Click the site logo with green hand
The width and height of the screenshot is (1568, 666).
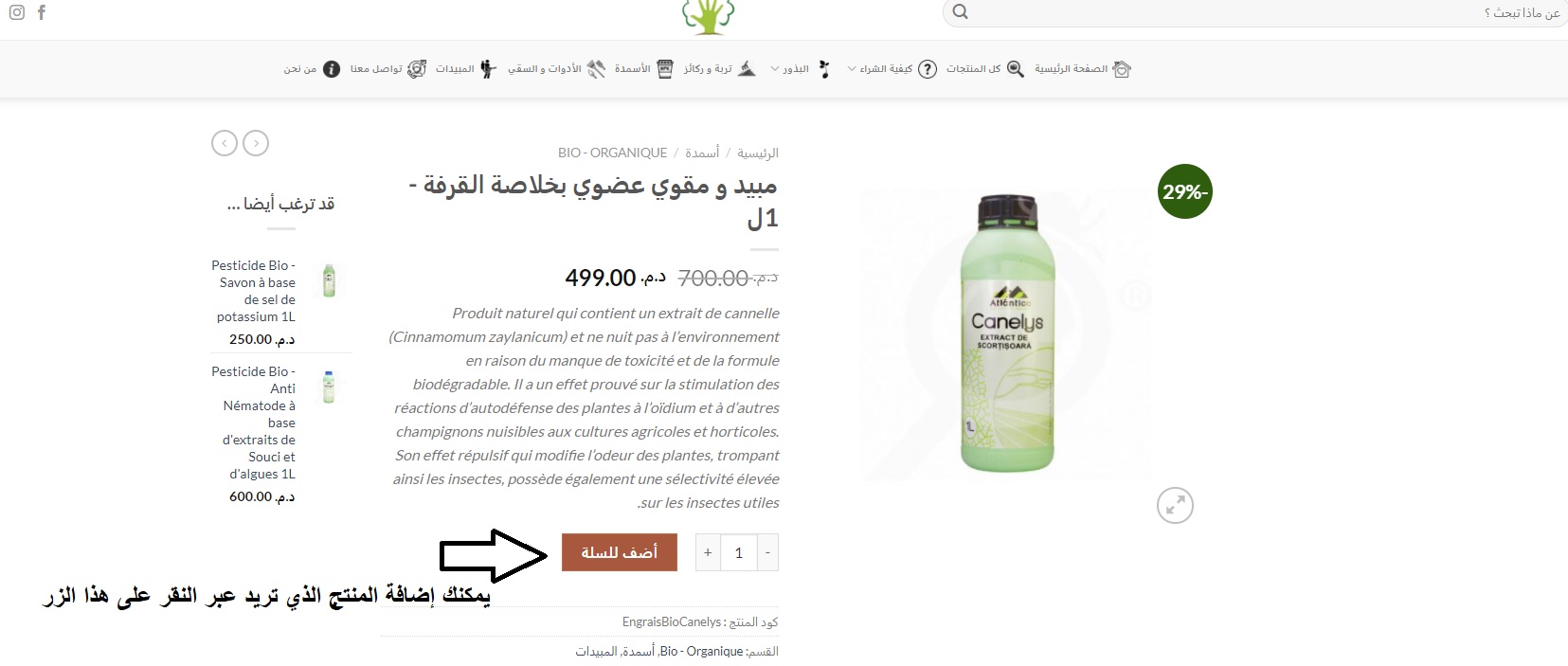[x=709, y=16]
